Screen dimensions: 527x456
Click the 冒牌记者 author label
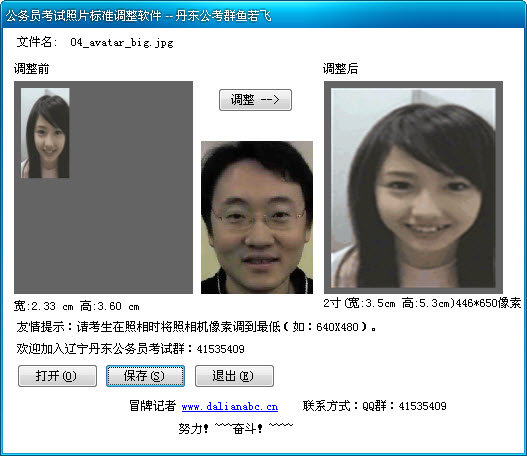(x=153, y=406)
